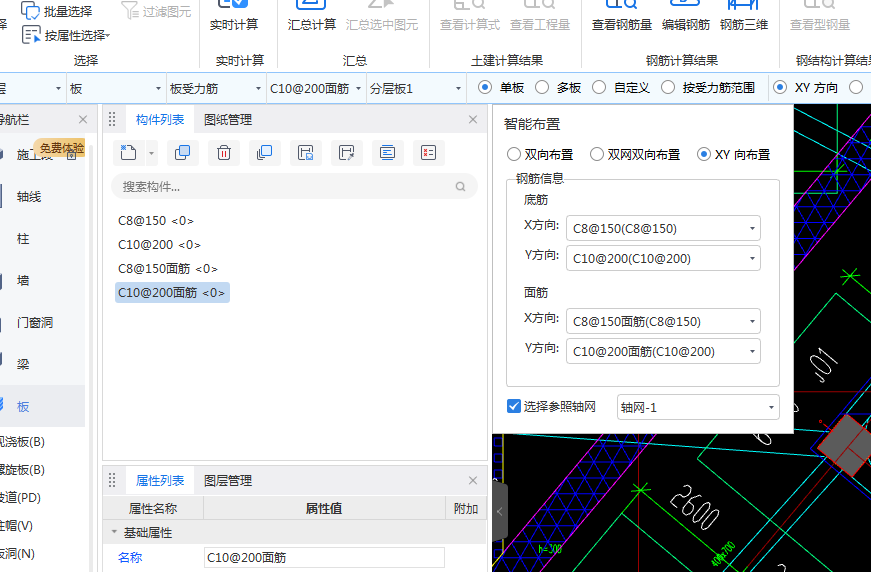
Task: Select 双向布置 radio option
Action: [x=514, y=154]
